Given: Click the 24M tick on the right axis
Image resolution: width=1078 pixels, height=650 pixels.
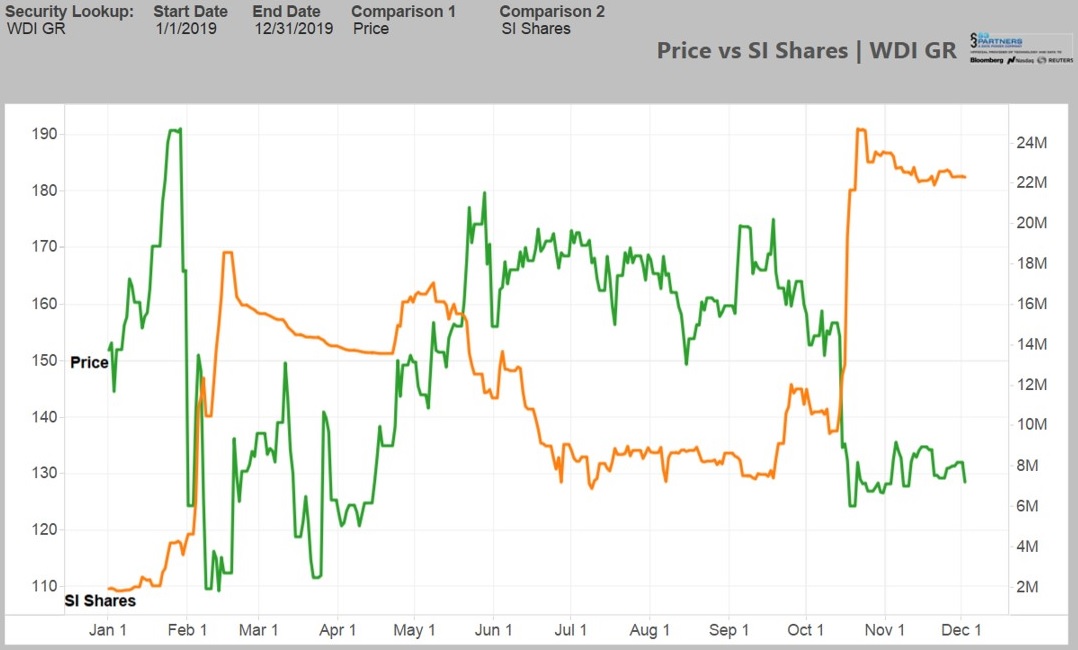Looking at the screenshot, I should point(1031,142).
